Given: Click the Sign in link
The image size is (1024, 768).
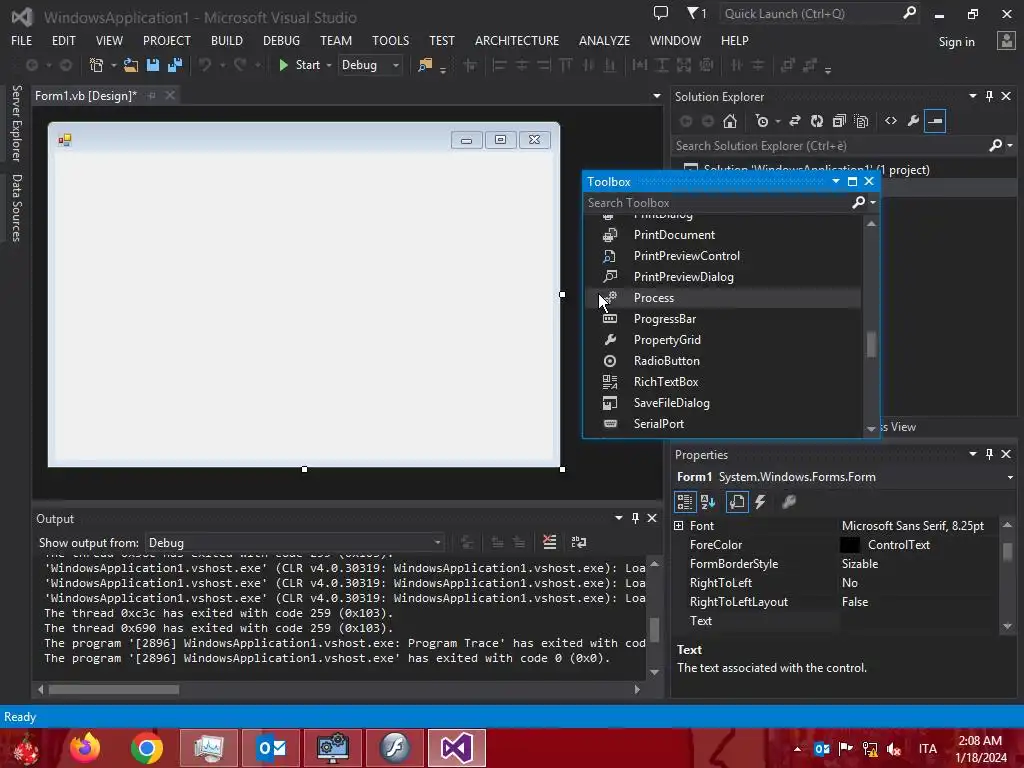Looking at the screenshot, I should (957, 42).
